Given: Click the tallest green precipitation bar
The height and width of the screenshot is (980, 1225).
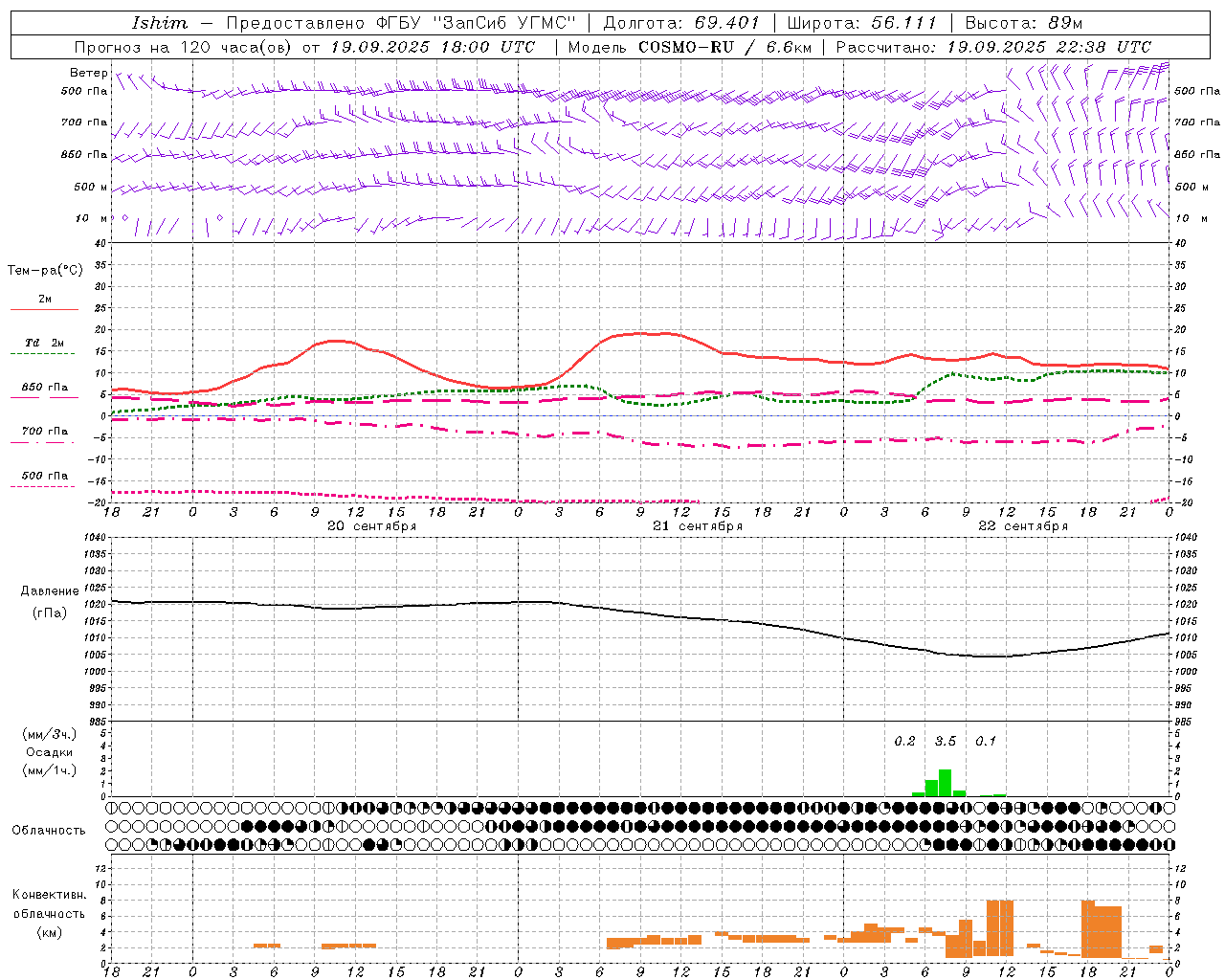Looking at the screenshot, I should click(945, 783).
